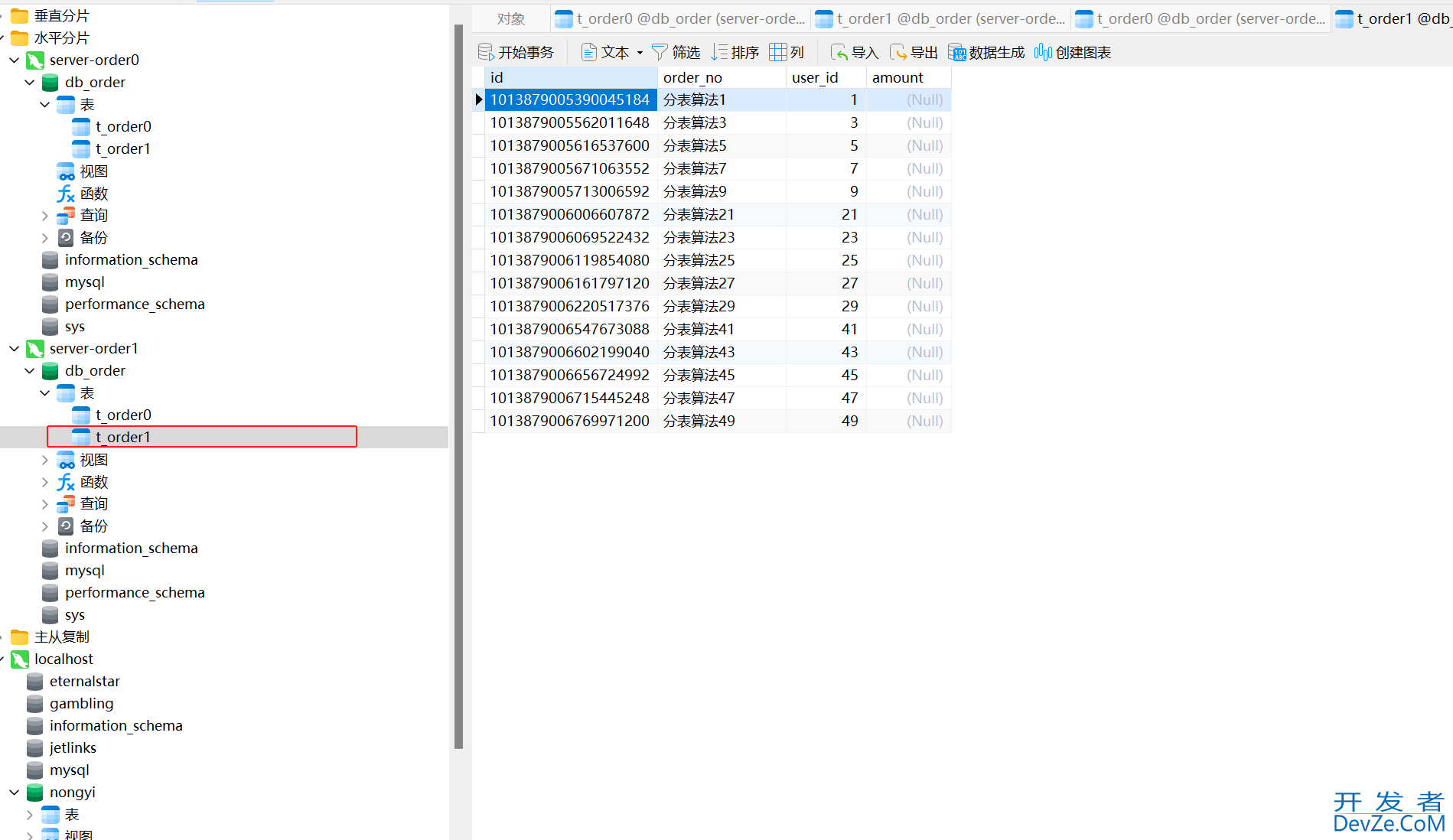Click the server-order1 connection icon

click(35, 349)
